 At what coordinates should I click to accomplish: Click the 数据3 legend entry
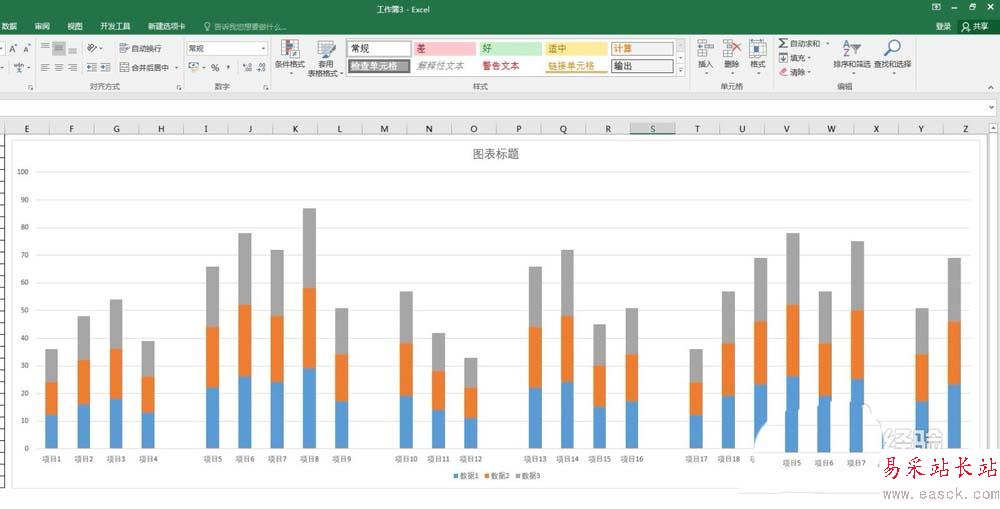click(527, 476)
